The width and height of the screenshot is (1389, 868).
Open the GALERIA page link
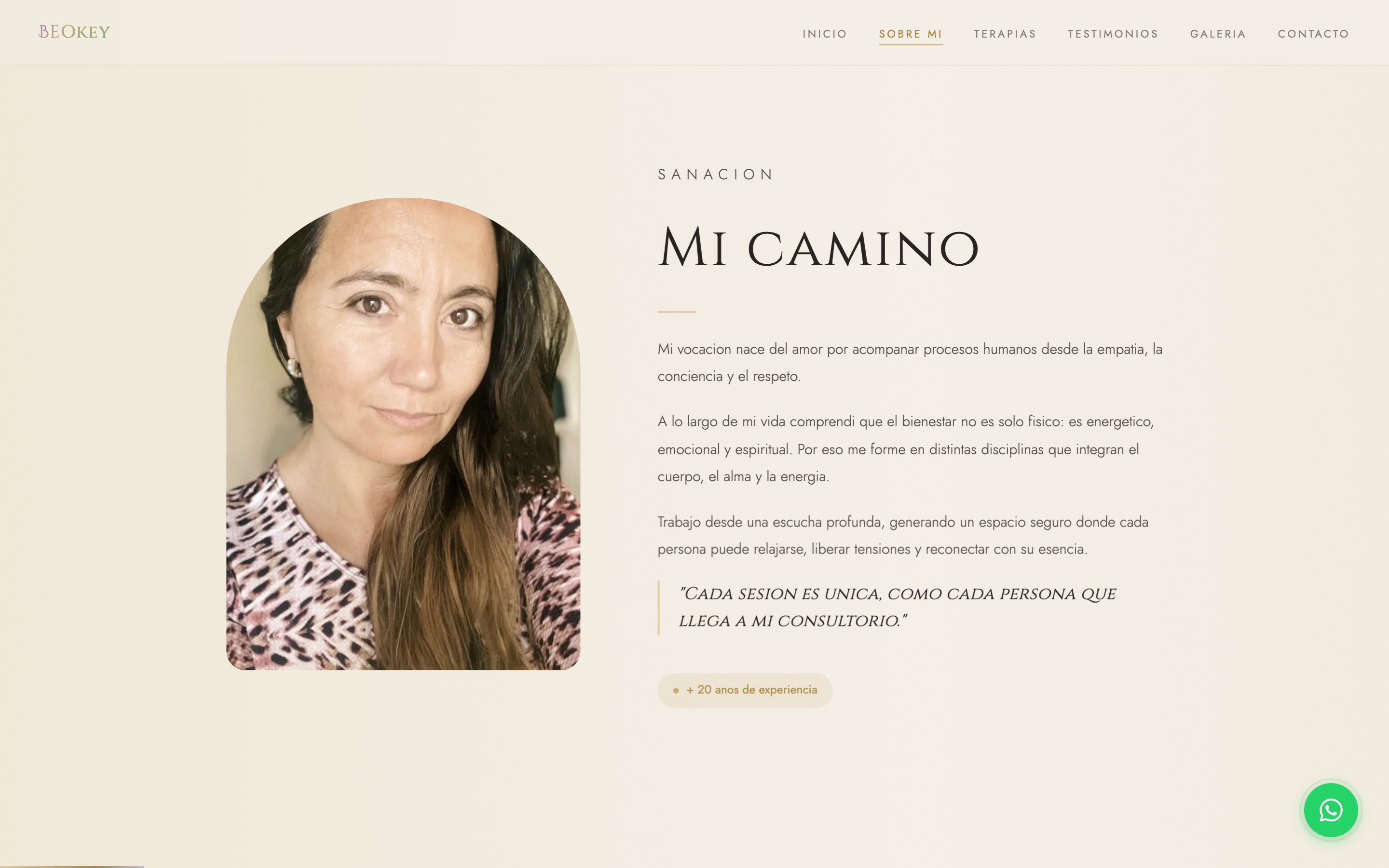tap(1218, 34)
